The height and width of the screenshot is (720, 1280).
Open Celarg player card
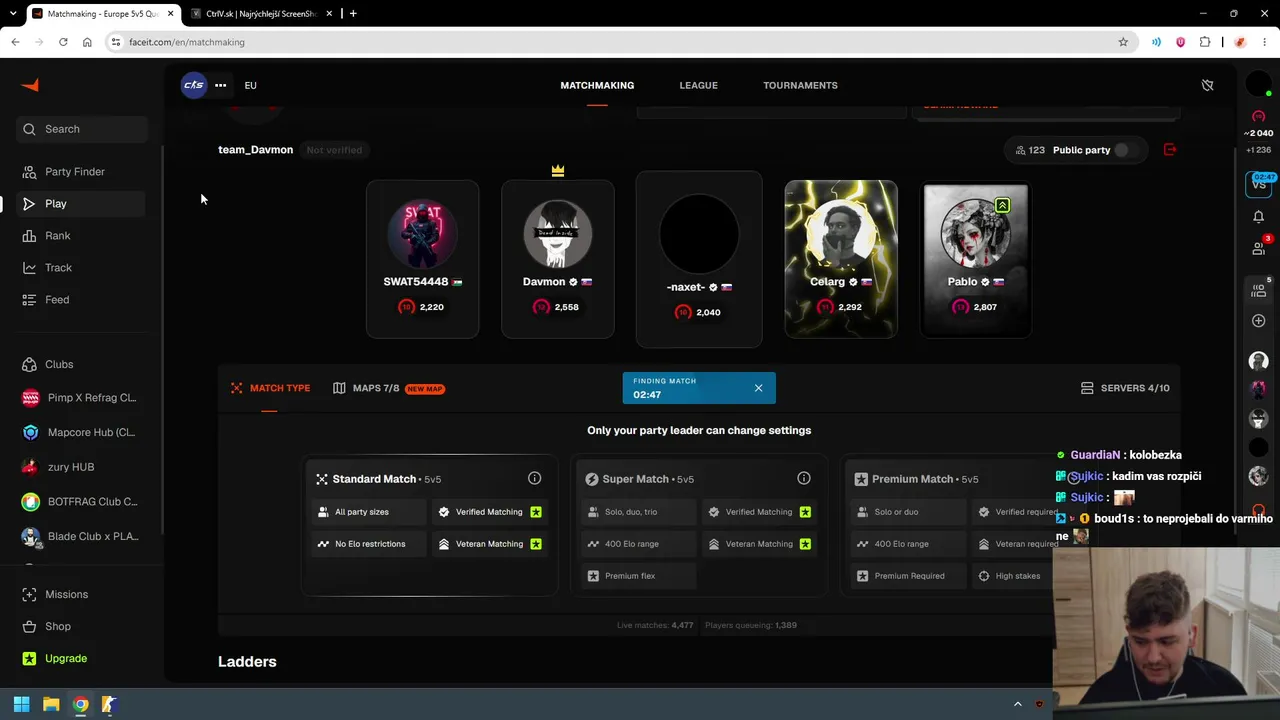pyautogui.click(x=841, y=259)
